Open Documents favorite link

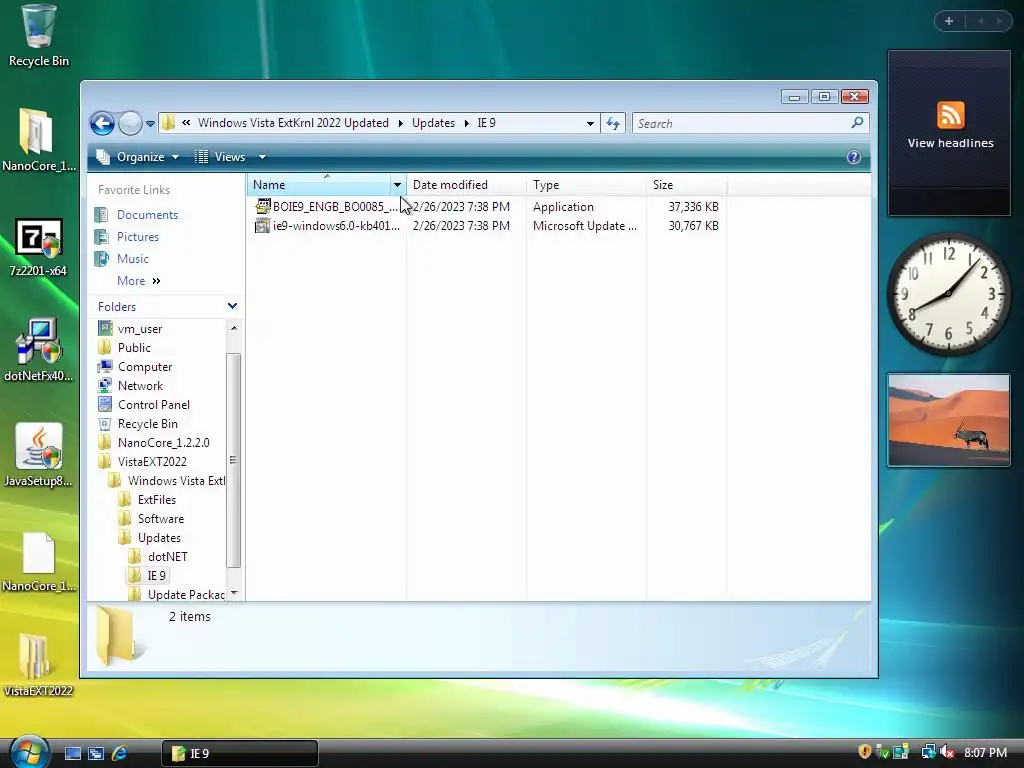coord(147,215)
